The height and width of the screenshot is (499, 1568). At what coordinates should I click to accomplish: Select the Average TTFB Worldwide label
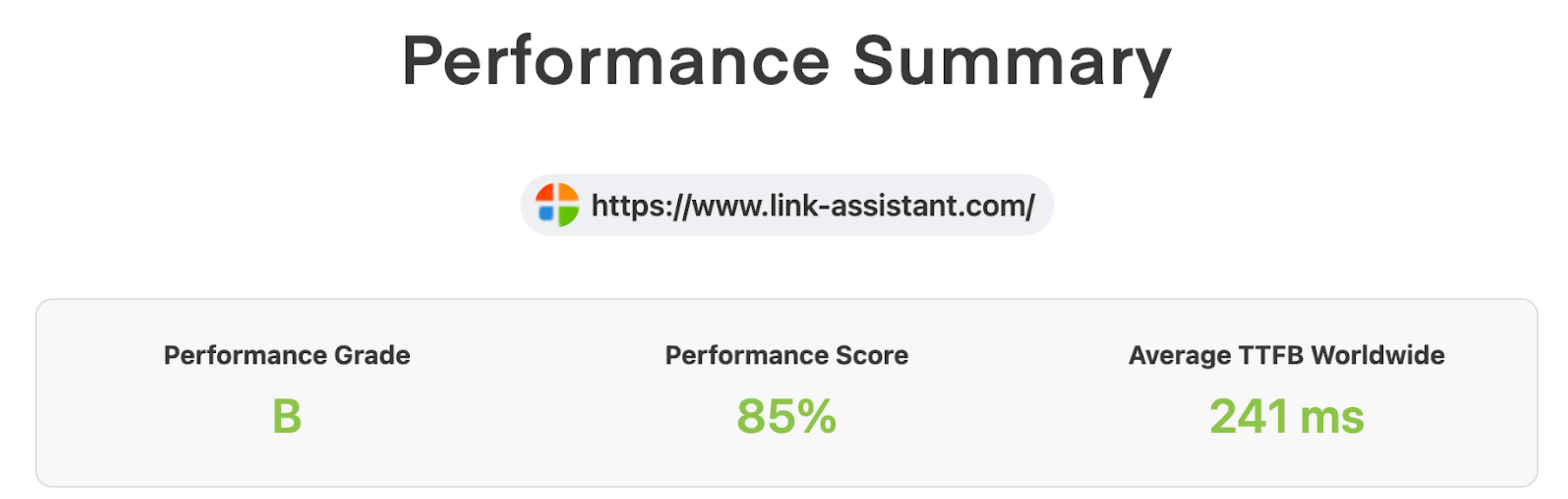tap(1287, 356)
